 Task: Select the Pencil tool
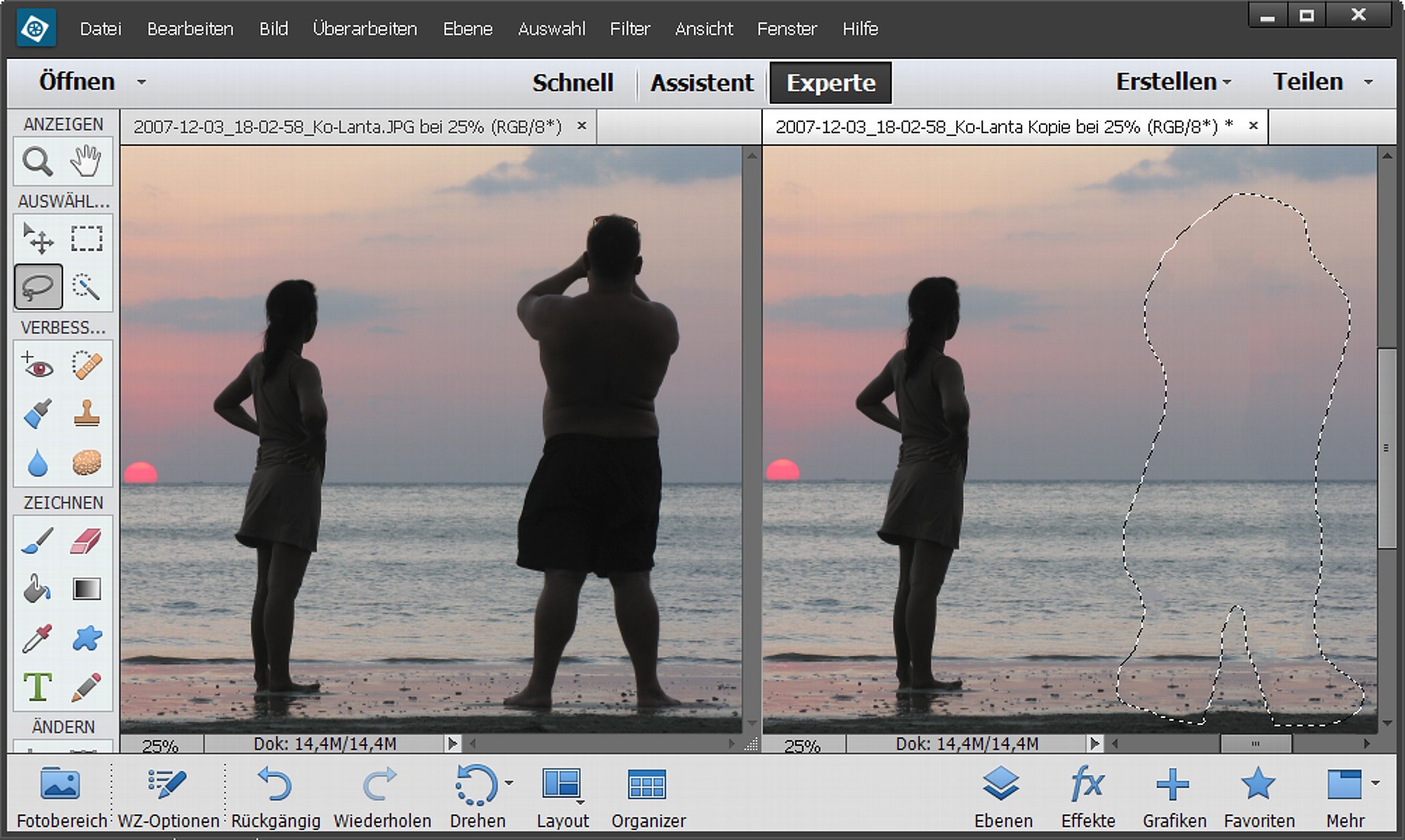click(86, 687)
